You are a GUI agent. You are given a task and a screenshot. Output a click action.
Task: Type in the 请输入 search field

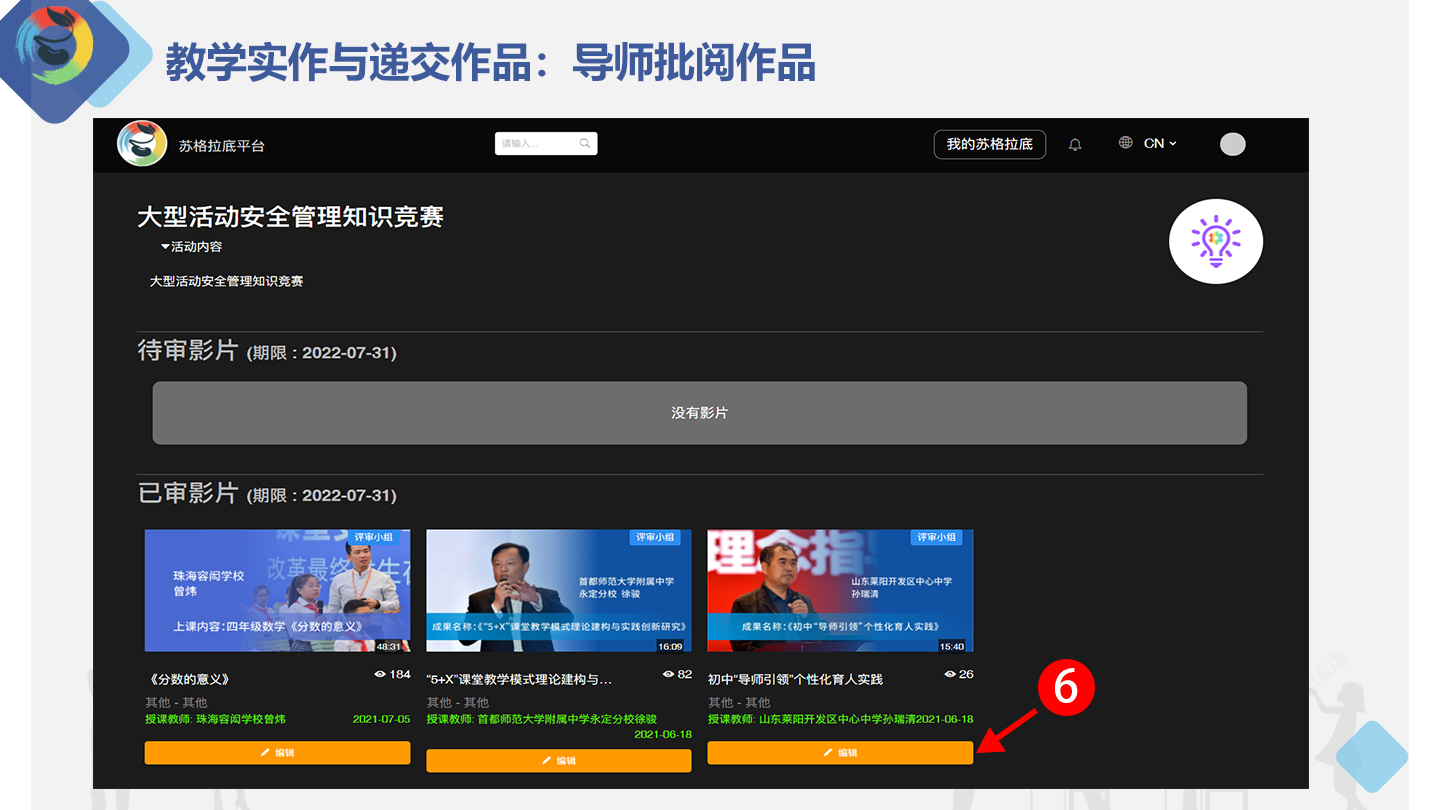536,144
